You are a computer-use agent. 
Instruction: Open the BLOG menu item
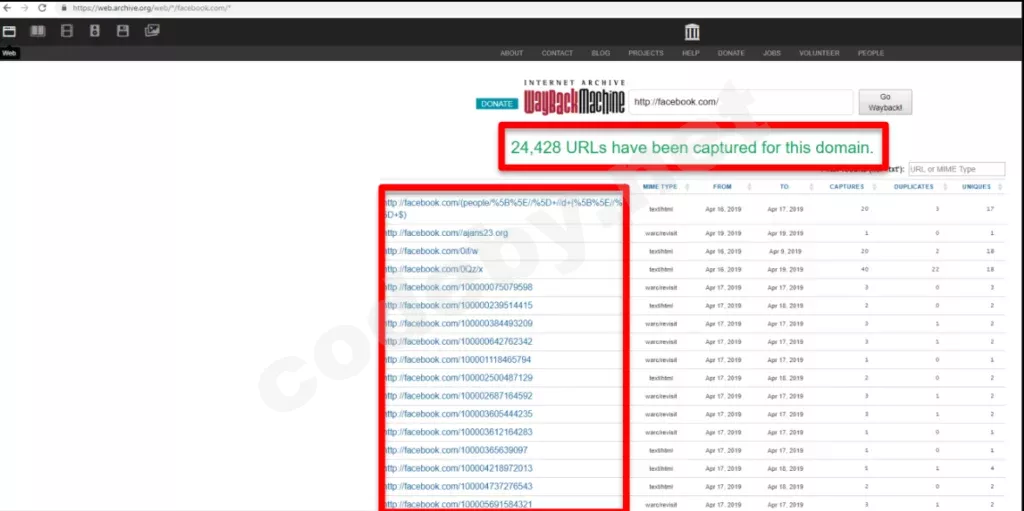[x=600, y=53]
